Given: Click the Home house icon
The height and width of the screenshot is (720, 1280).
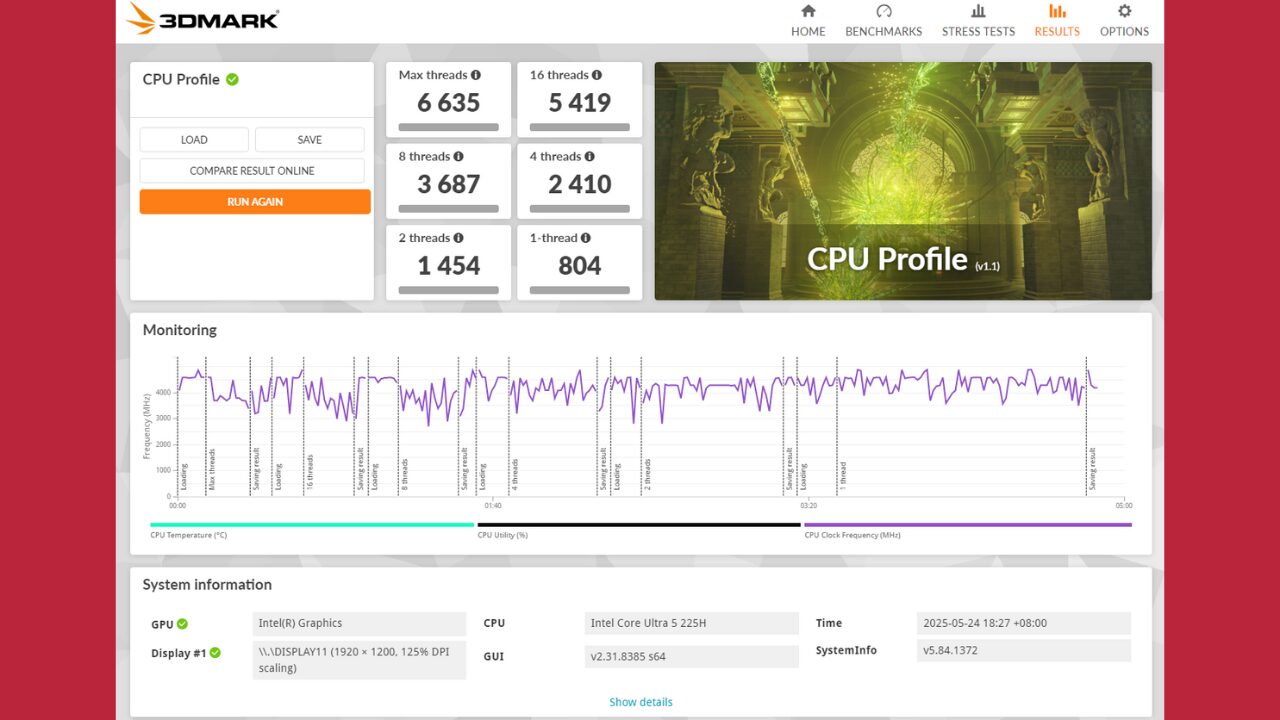Looking at the screenshot, I should [x=808, y=11].
